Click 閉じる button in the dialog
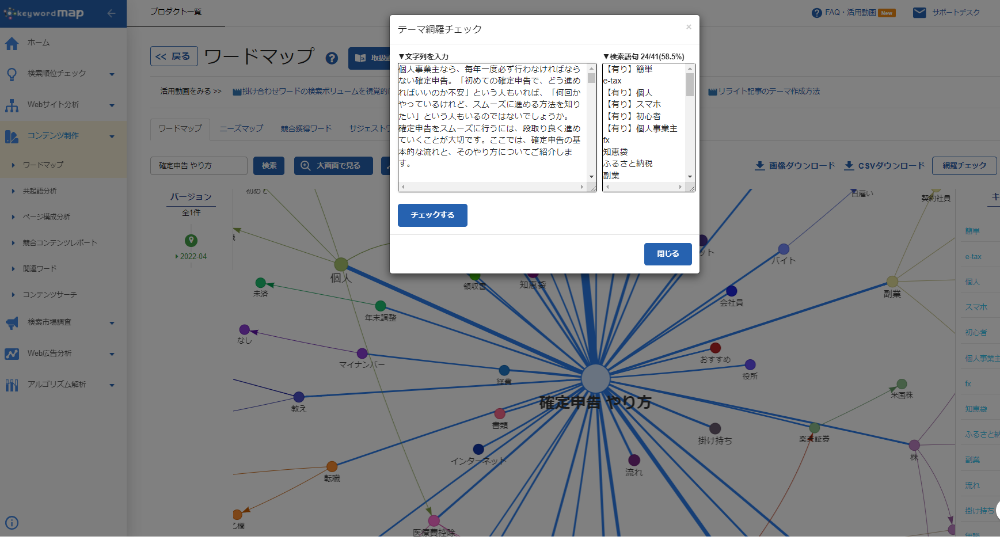Viewport: 1000px width, 537px height. coord(668,254)
